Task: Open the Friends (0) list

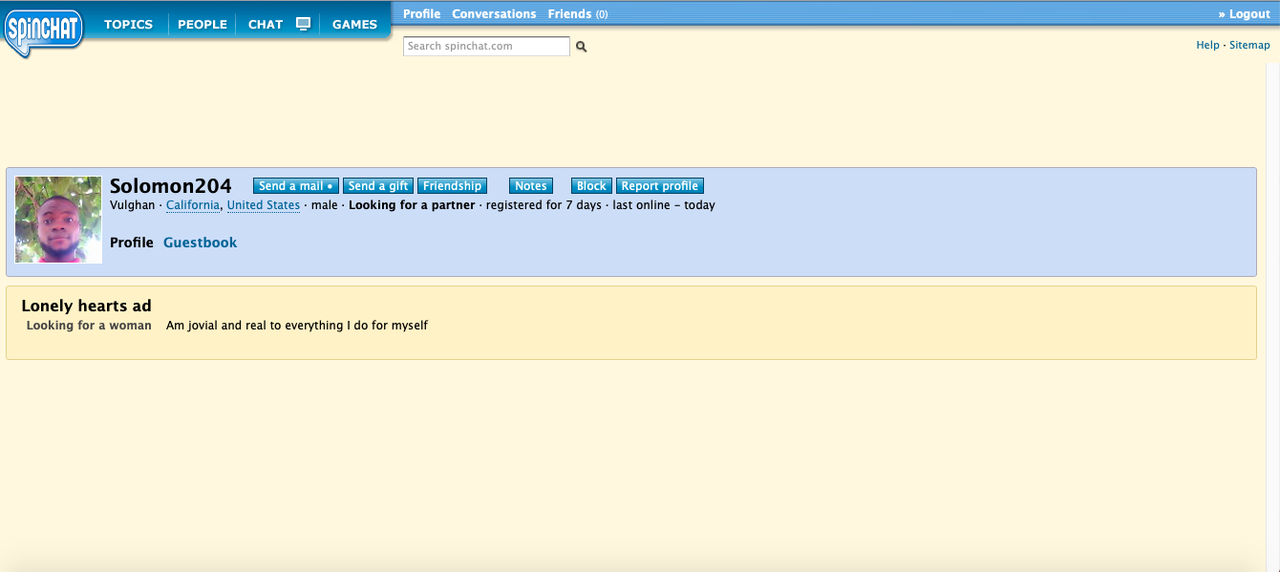Action: (x=577, y=14)
